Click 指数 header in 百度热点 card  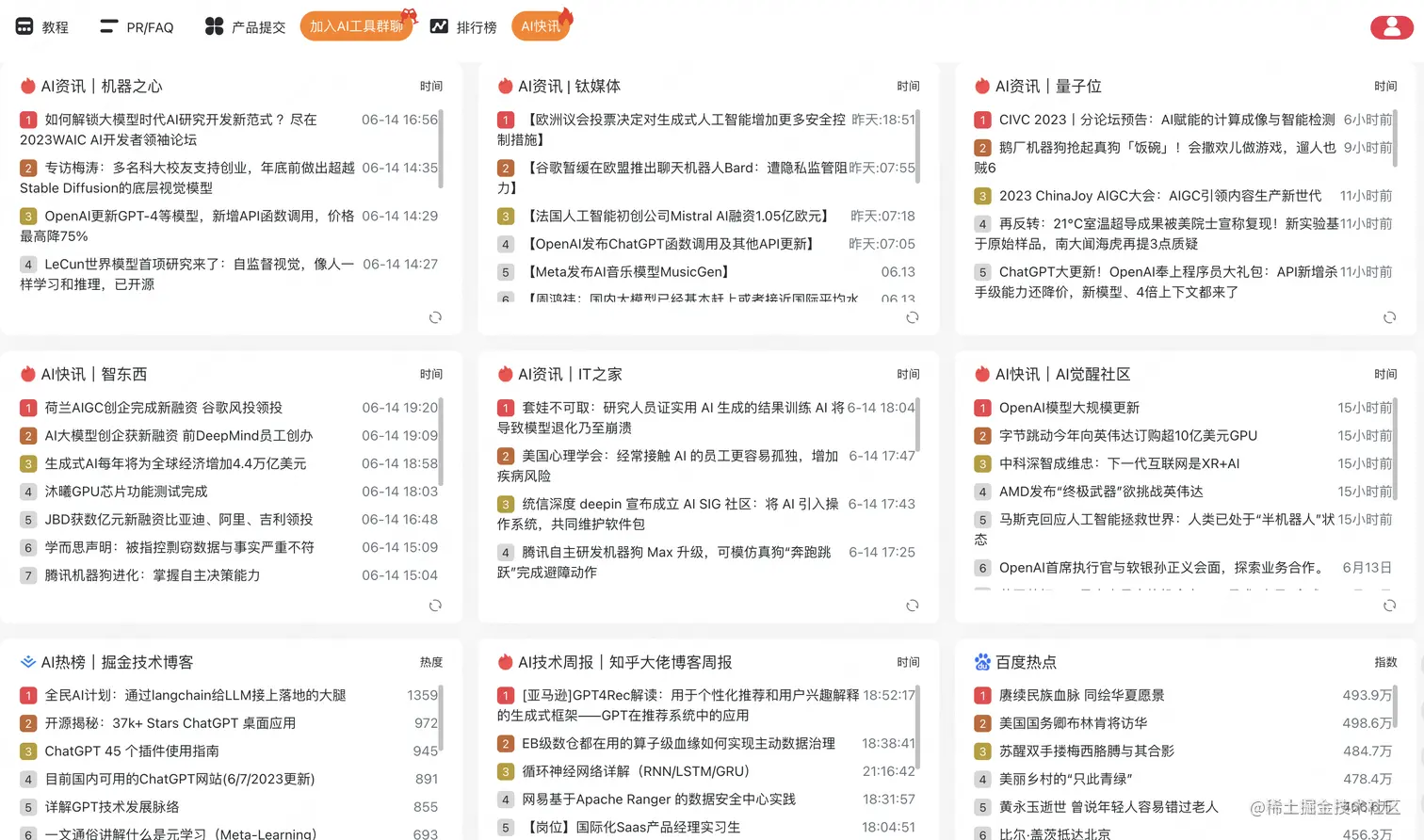coord(1385,662)
